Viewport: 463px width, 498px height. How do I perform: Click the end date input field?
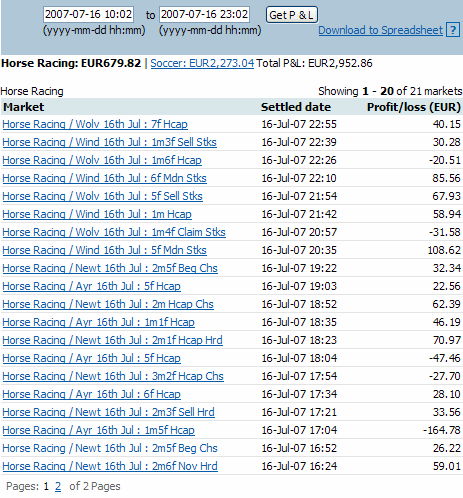(204, 14)
